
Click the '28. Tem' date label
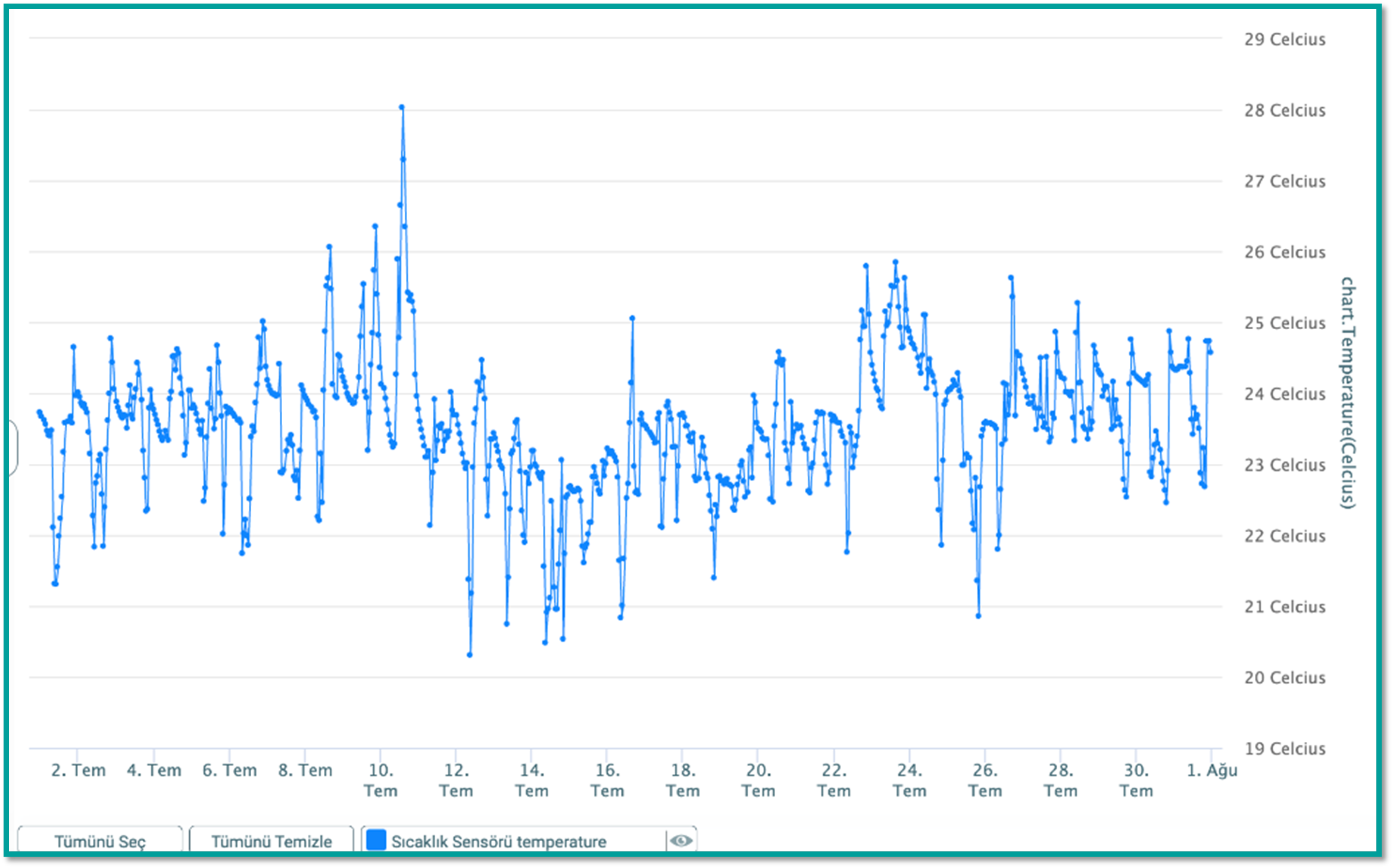tap(1060, 780)
